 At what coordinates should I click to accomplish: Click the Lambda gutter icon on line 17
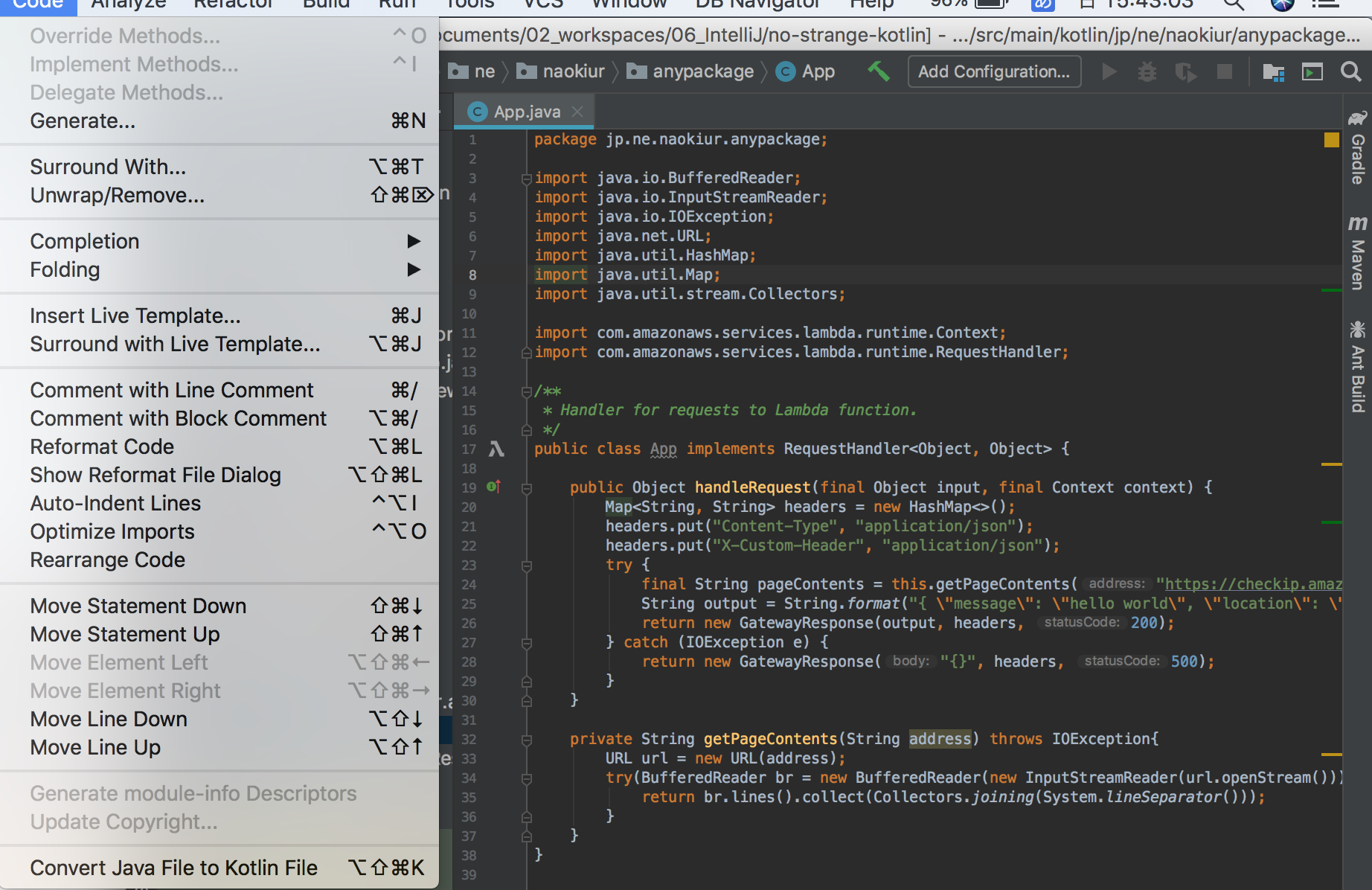(x=496, y=449)
